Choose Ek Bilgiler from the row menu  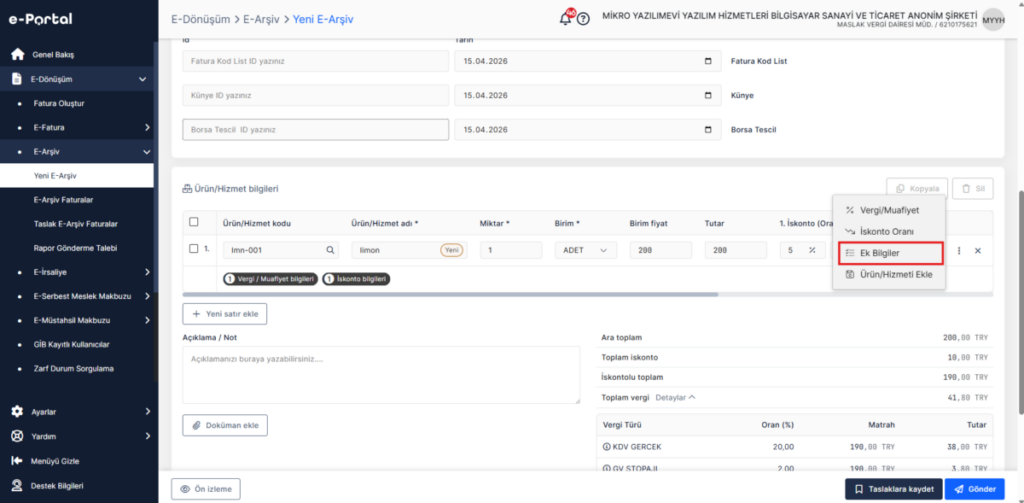(x=889, y=252)
